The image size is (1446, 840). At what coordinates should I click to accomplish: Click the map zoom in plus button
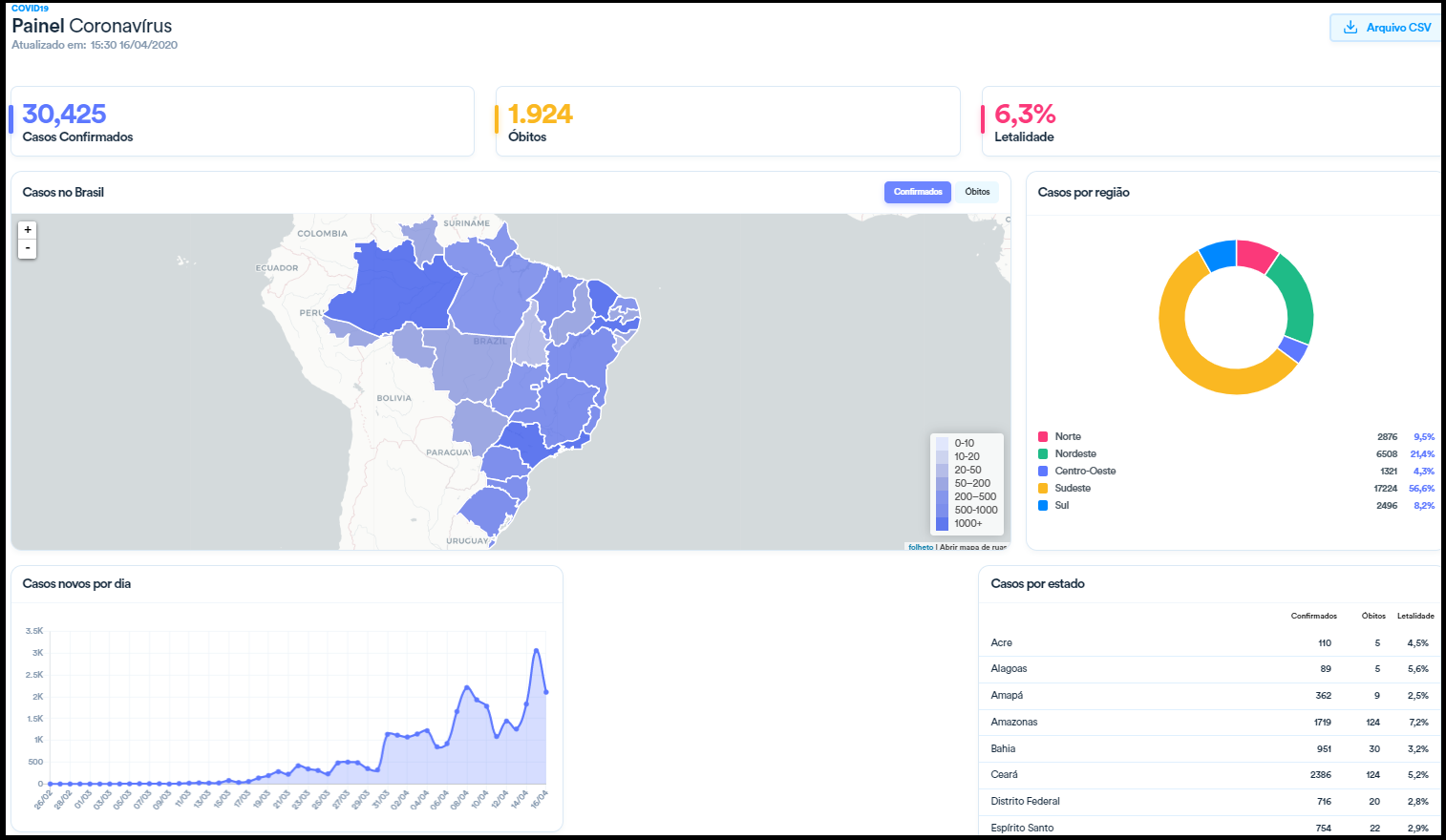click(28, 230)
